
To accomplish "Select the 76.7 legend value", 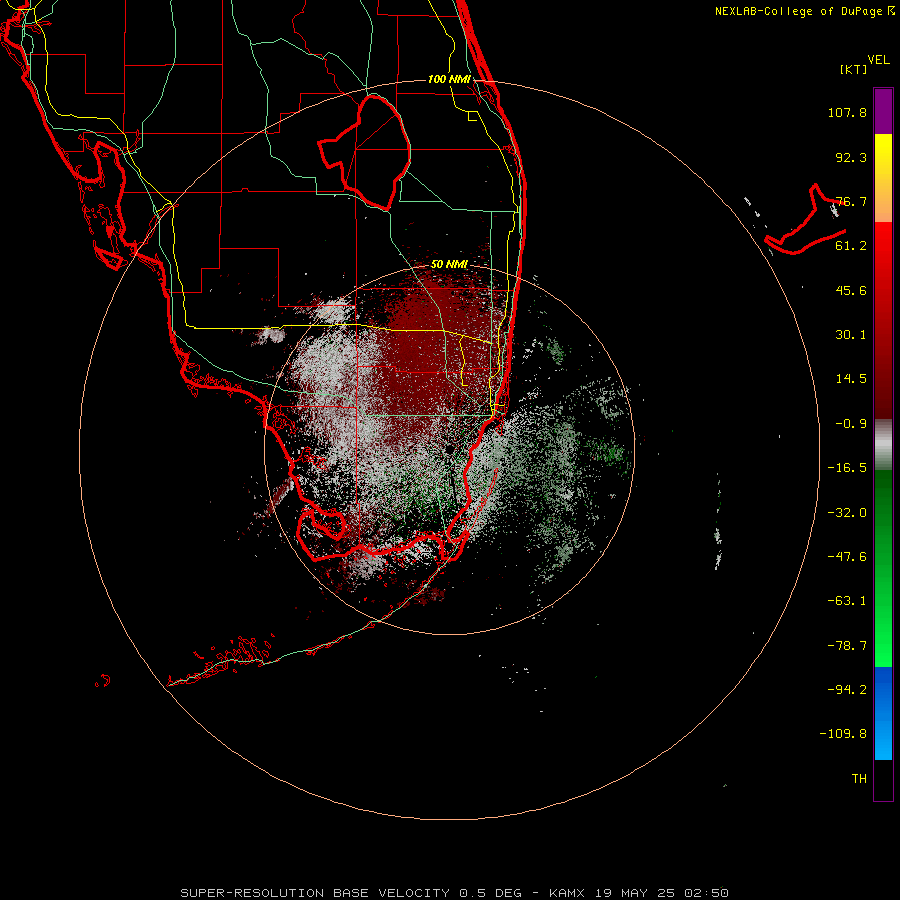I will (851, 201).
